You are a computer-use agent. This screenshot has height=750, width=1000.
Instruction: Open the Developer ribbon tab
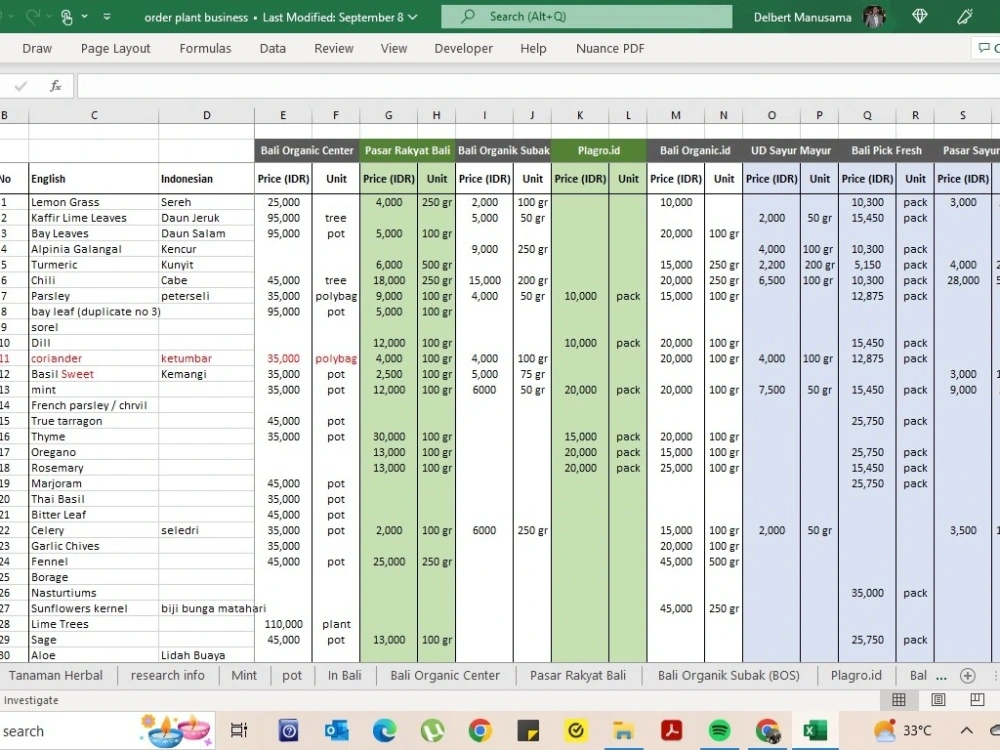coord(464,48)
